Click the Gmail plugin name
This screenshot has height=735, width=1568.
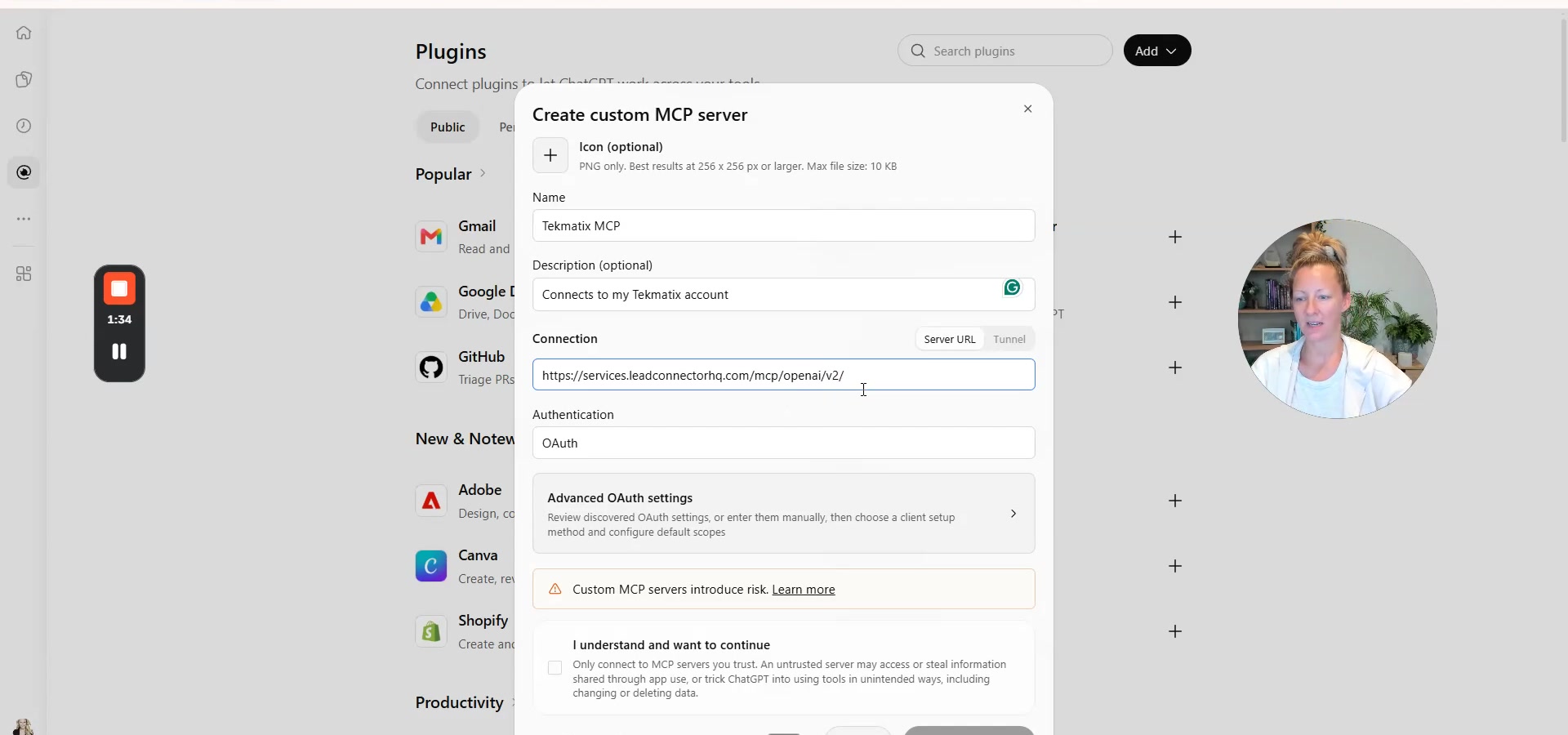click(477, 226)
